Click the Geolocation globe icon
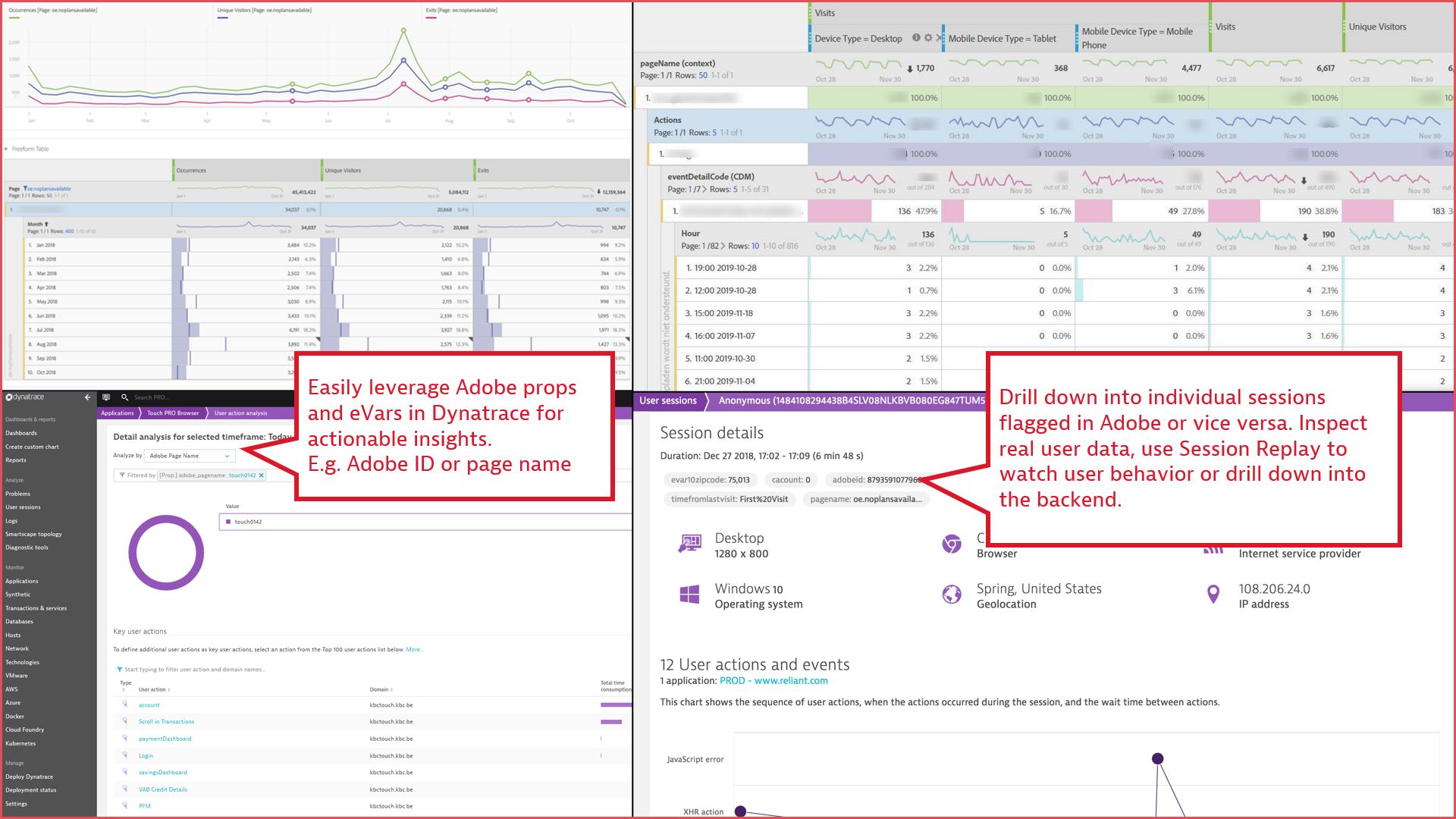 pyautogui.click(x=952, y=595)
